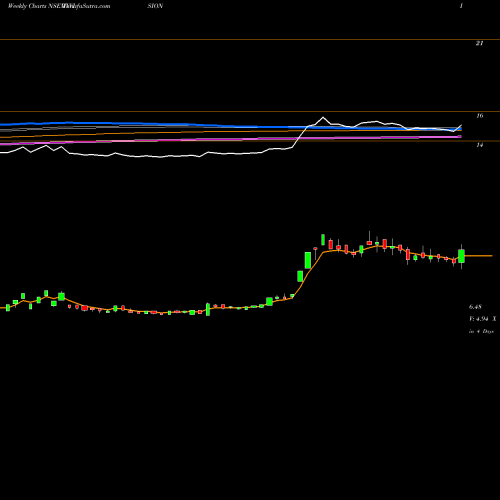
Task: Click the '16' price axis label
Action: pos(479,116)
